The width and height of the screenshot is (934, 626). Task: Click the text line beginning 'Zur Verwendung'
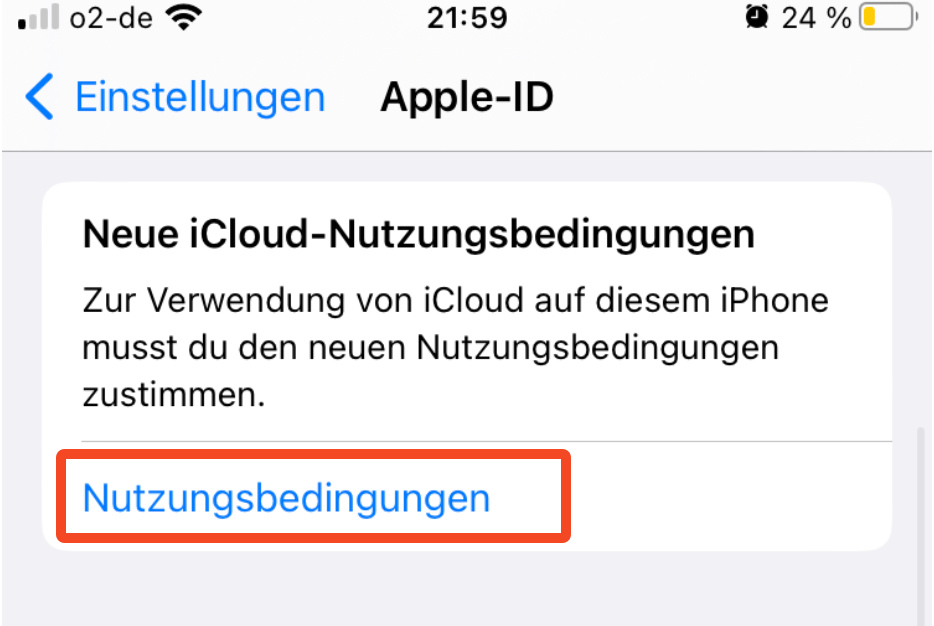pyautogui.click(x=456, y=300)
